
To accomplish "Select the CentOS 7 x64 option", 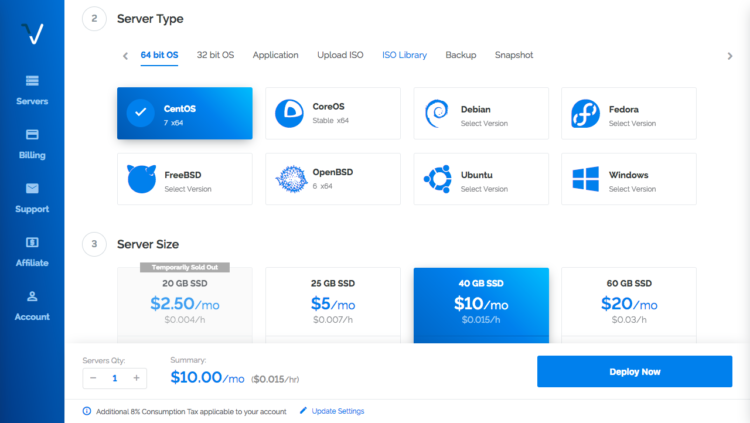I will click(185, 113).
